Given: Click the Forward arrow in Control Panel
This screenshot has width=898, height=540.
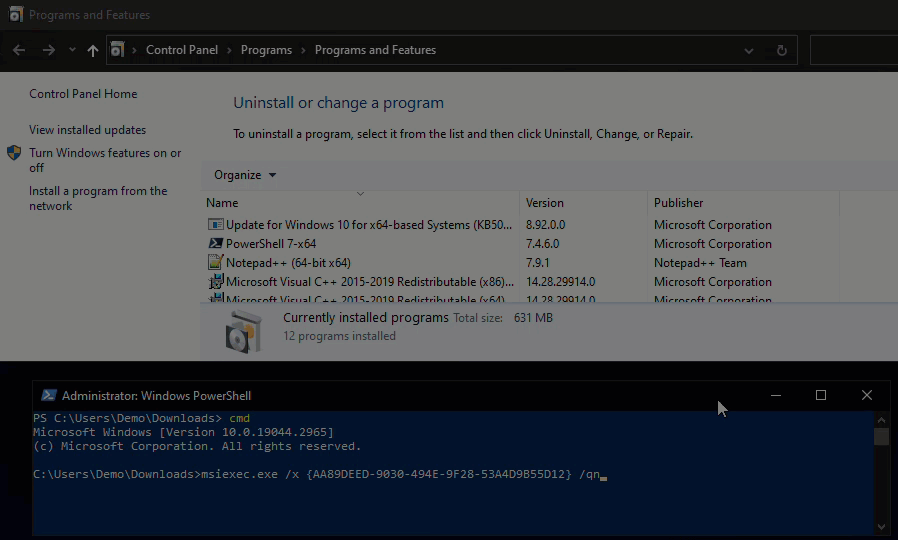Looking at the screenshot, I should (49, 50).
